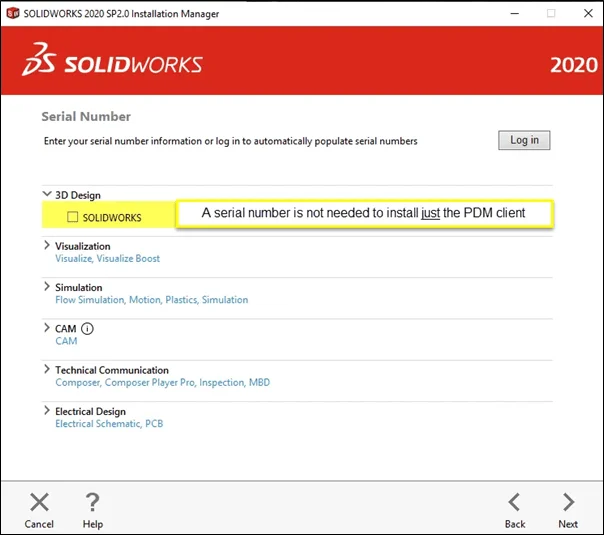Expand the Electrical Design section
This screenshot has width=604, height=535.
tap(47, 411)
